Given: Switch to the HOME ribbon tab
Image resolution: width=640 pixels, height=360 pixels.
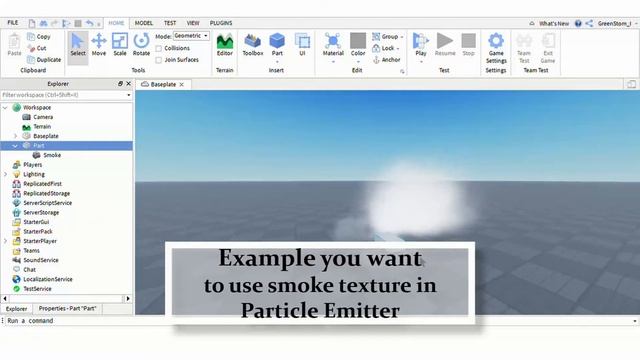Looking at the screenshot, I should pos(116,23).
